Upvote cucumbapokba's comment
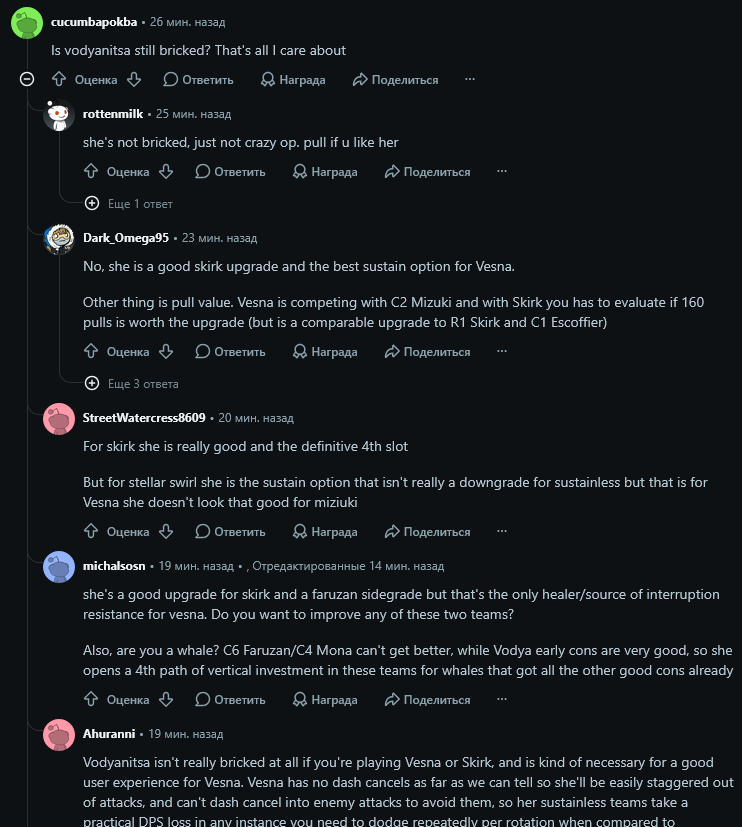The image size is (742, 827). (59, 80)
